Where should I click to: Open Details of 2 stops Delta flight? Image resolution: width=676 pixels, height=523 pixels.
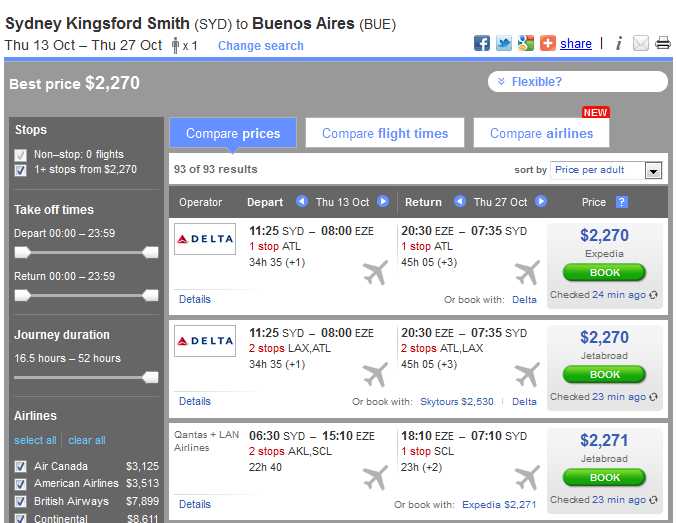[195, 401]
